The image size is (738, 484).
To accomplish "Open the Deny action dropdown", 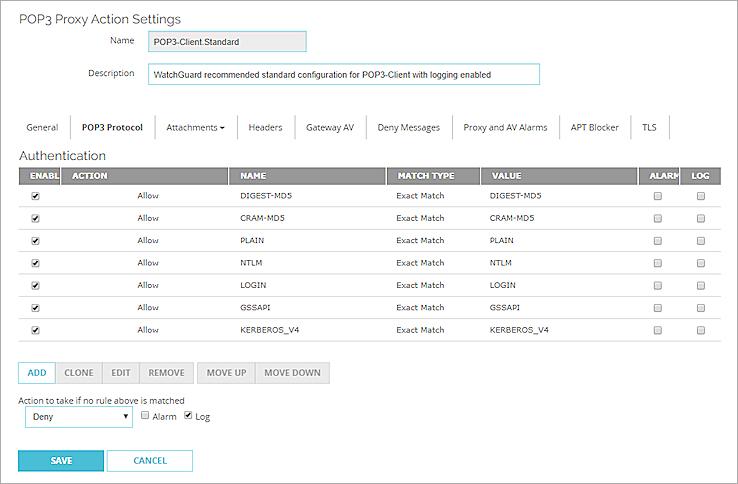I will (79, 417).
